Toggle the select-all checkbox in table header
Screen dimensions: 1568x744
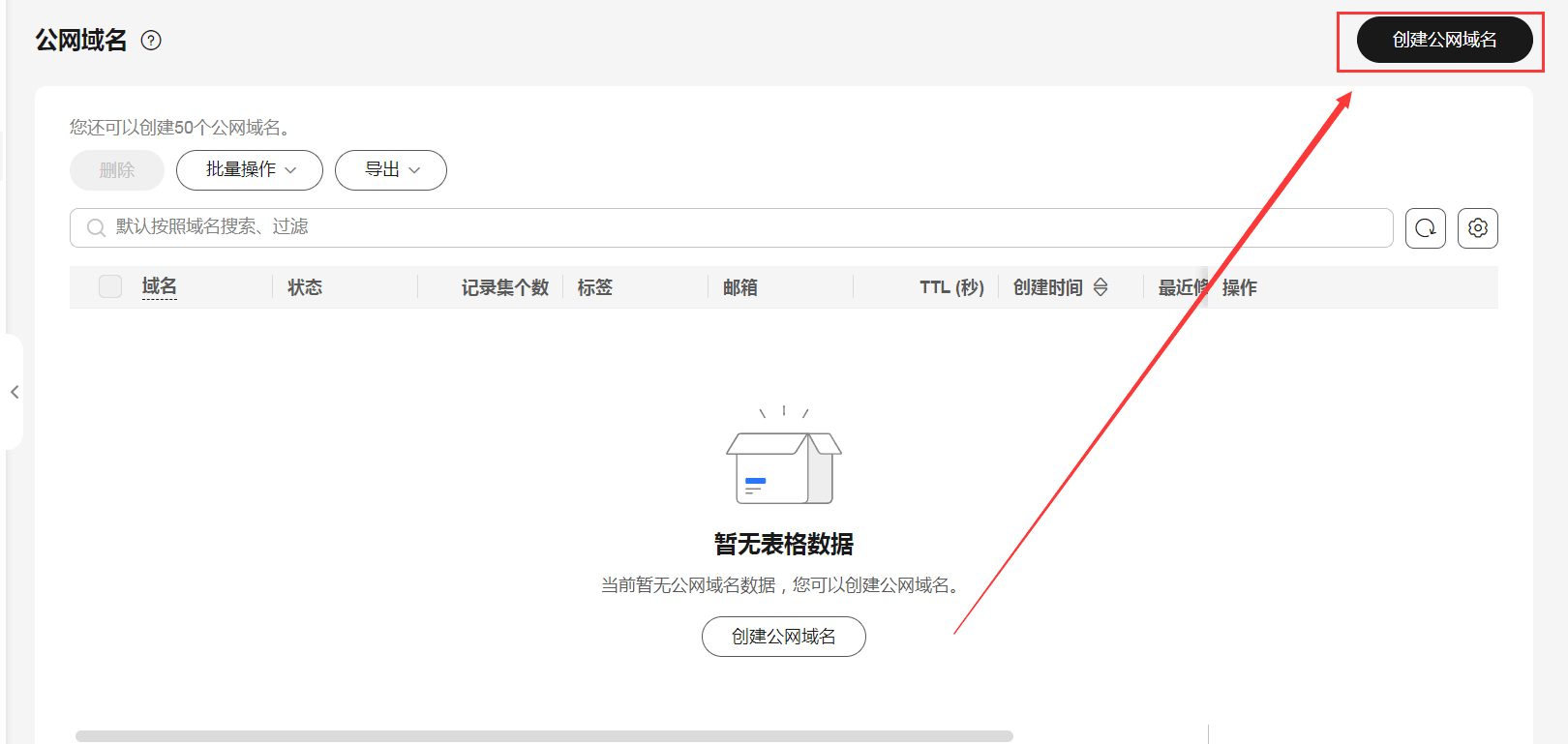[x=110, y=286]
